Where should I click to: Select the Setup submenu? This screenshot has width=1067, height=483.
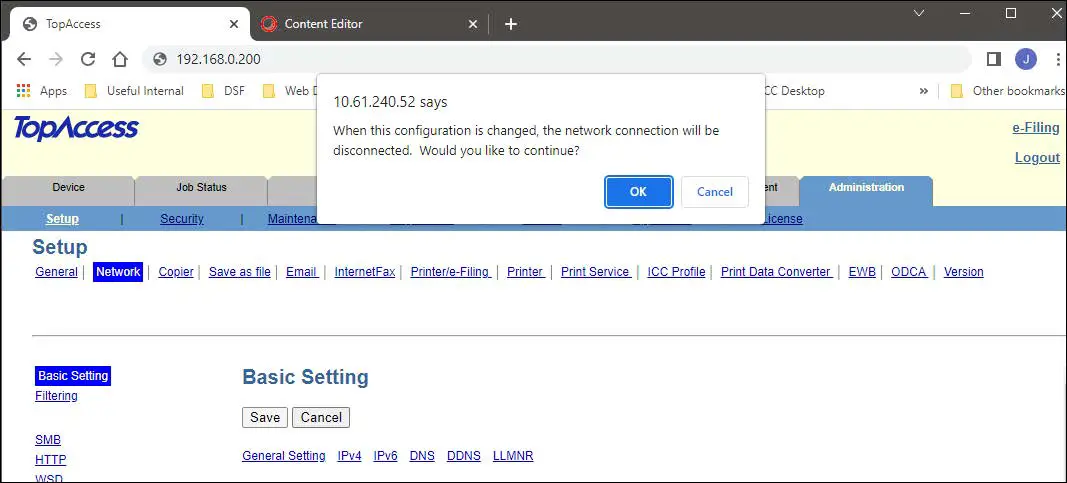coord(62,219)
